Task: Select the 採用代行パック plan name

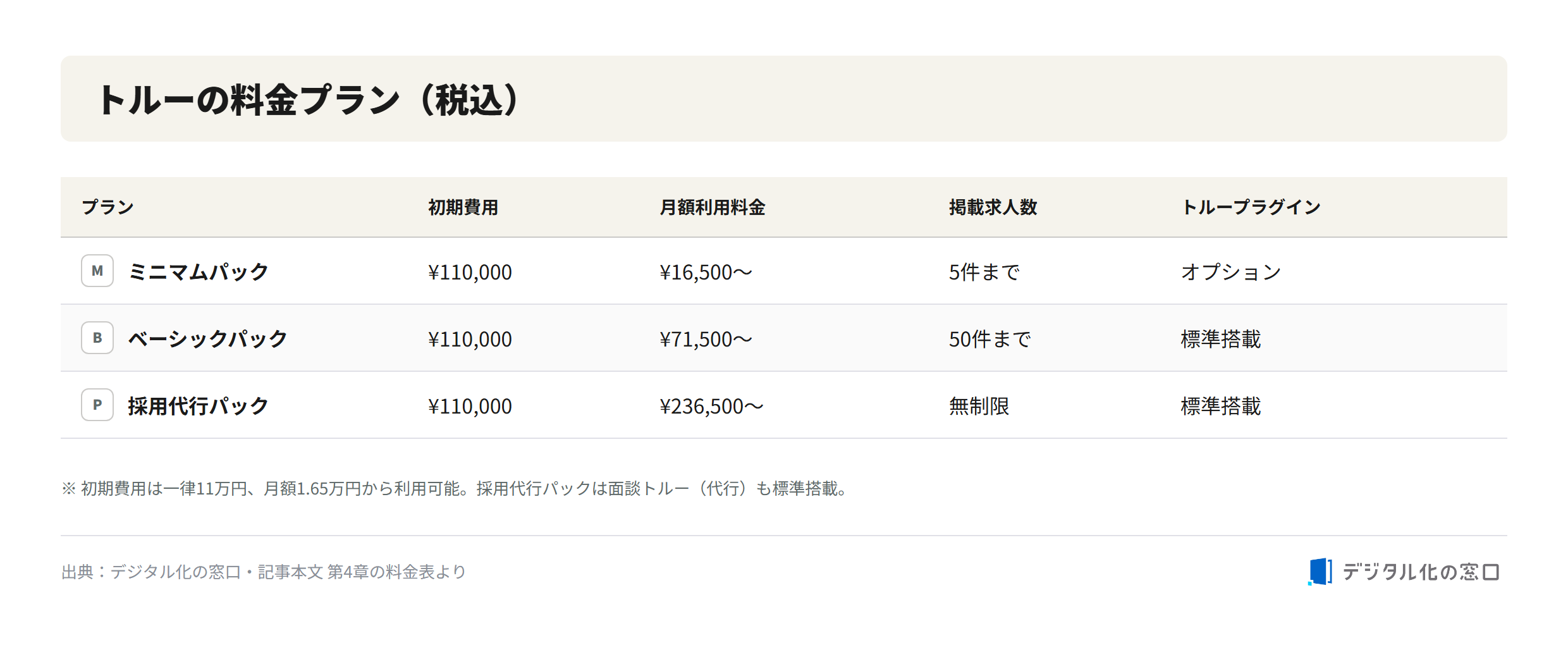Action: pos(199,406)
